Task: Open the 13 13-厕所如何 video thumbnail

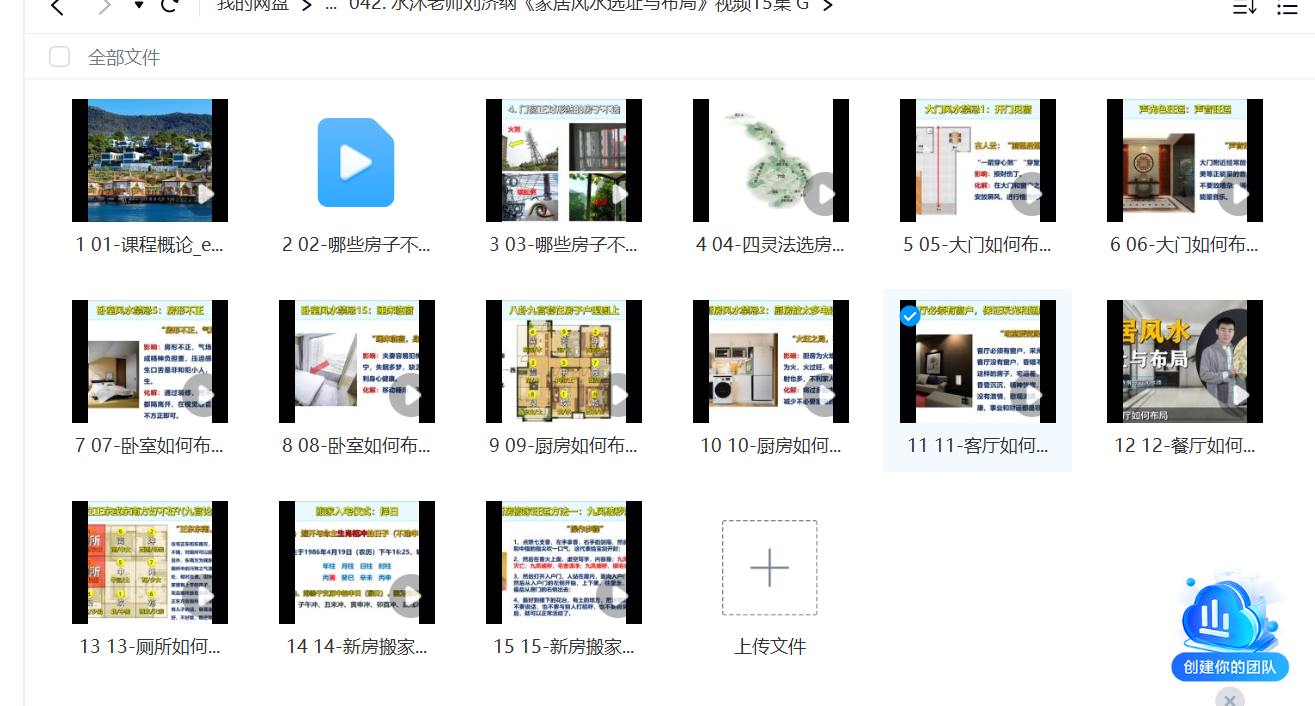Action: coord(150,562)
